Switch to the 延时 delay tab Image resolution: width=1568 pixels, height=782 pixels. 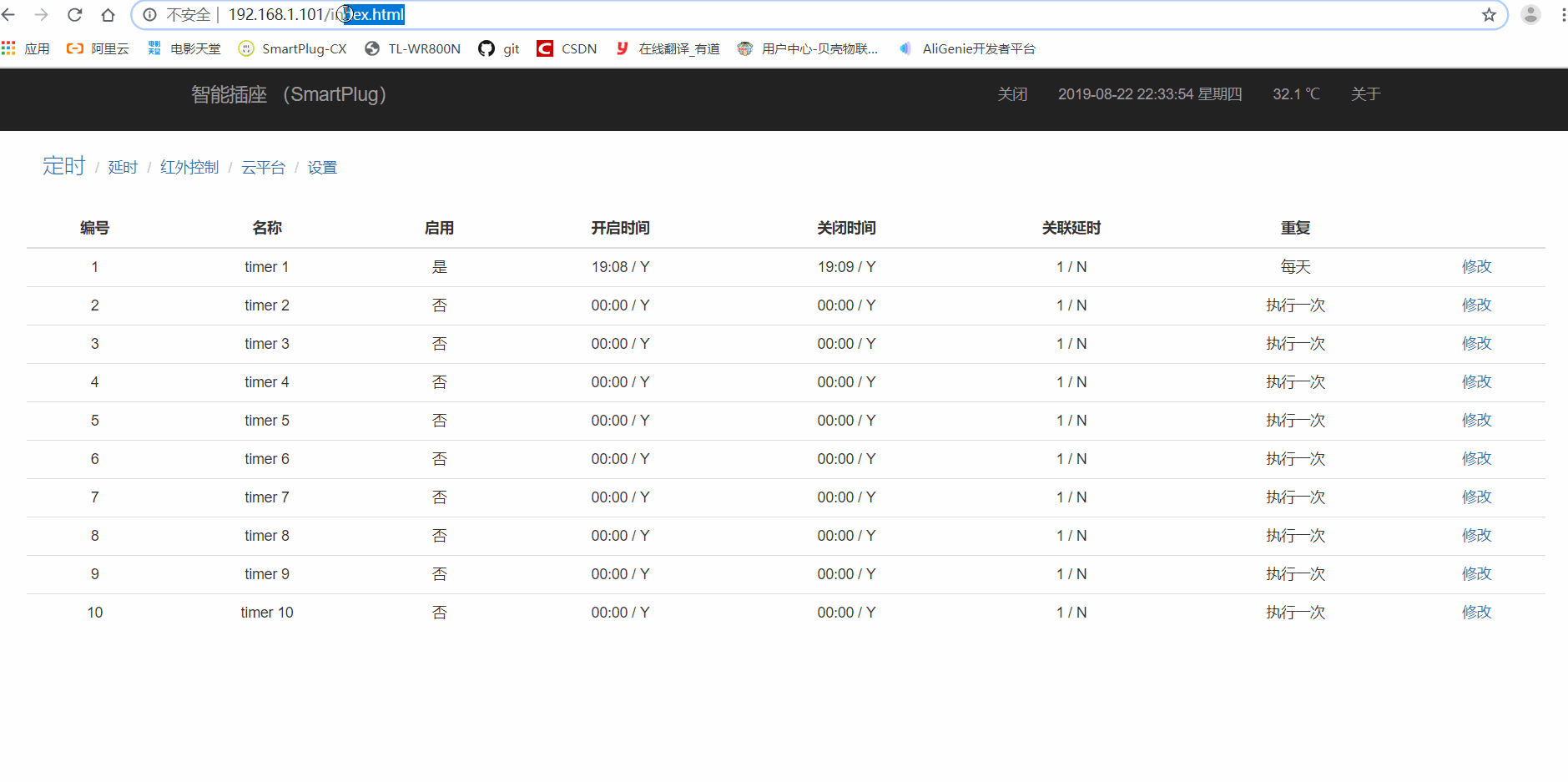pos(123,168)
